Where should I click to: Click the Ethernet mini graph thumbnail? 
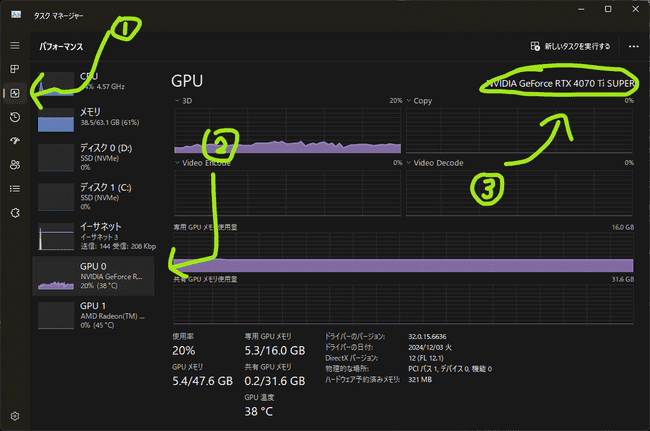click(x=56, y=237)
